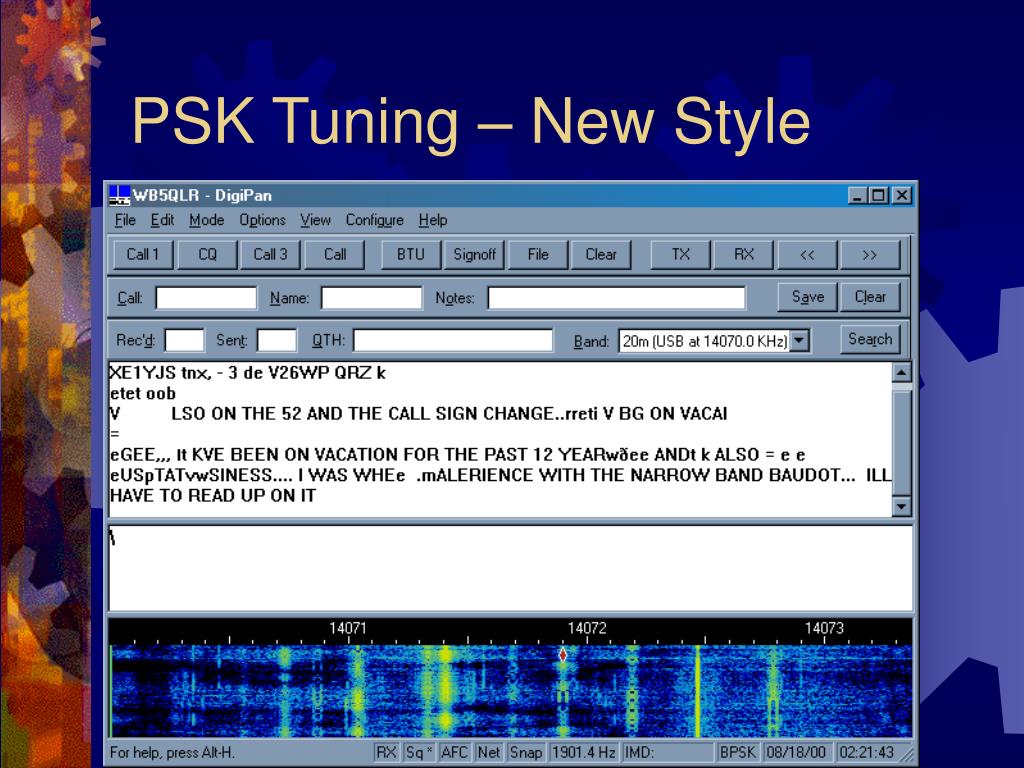1024x768 pixels.
Task: Close the DigiPan window
Action: click(902, 195)
